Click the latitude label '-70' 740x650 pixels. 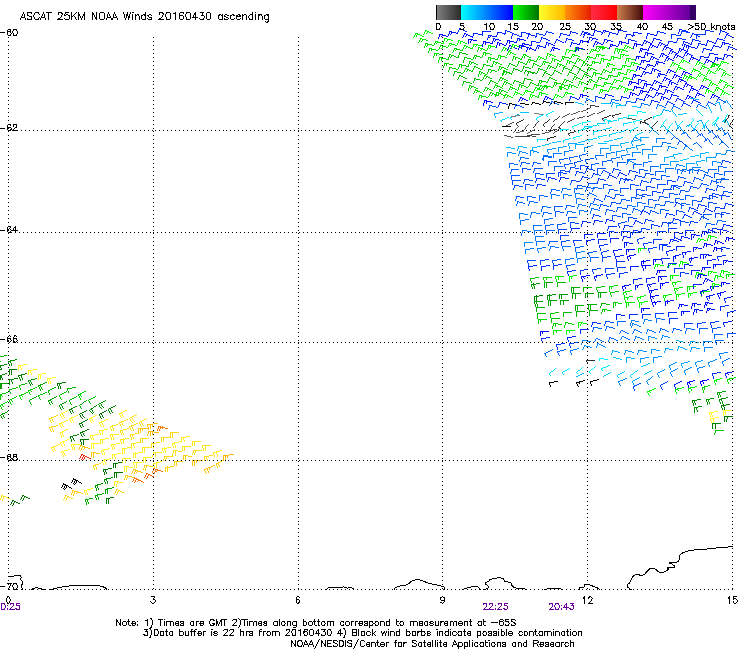pos(9,586)
